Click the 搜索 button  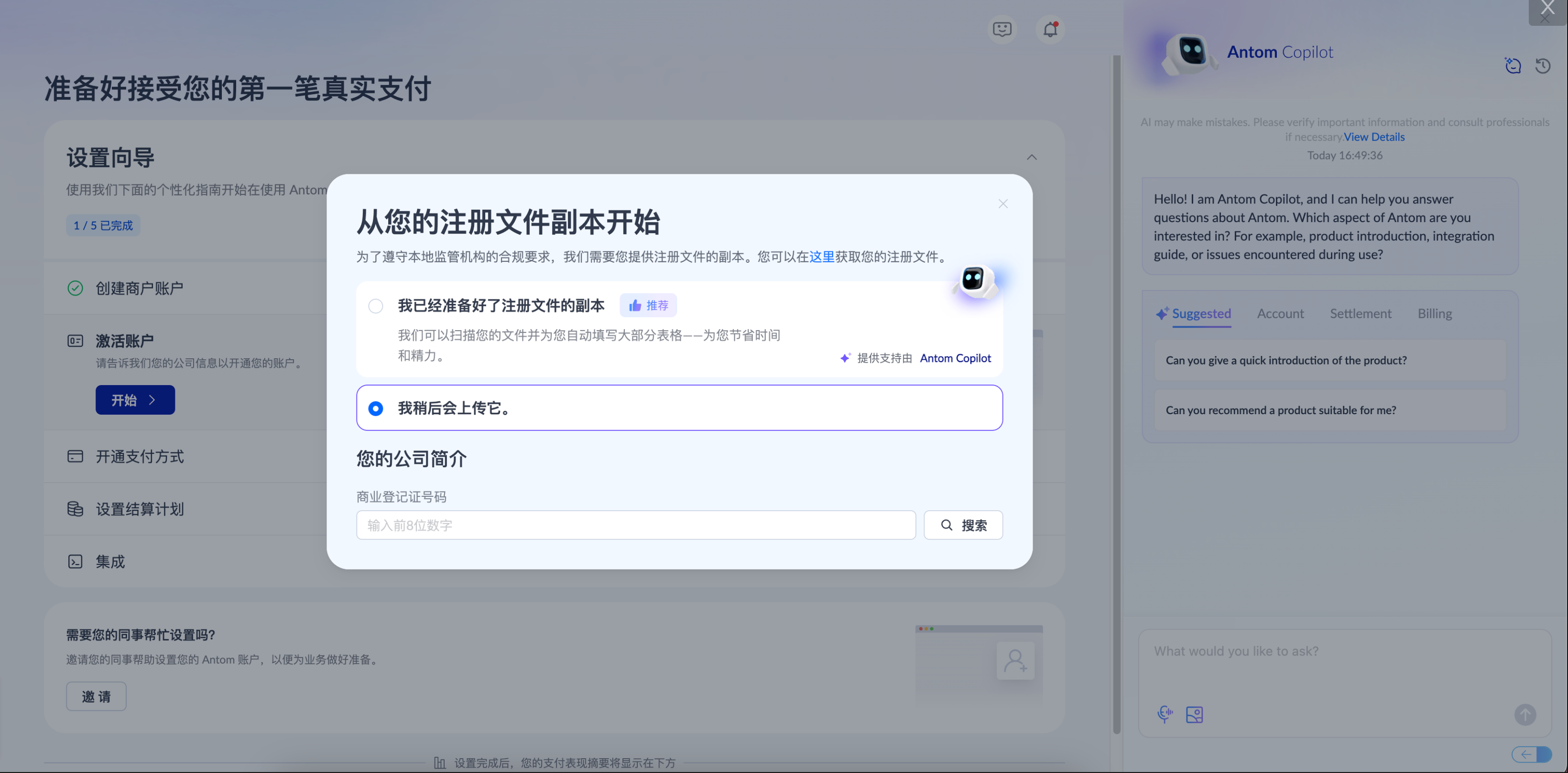point(963,525)
